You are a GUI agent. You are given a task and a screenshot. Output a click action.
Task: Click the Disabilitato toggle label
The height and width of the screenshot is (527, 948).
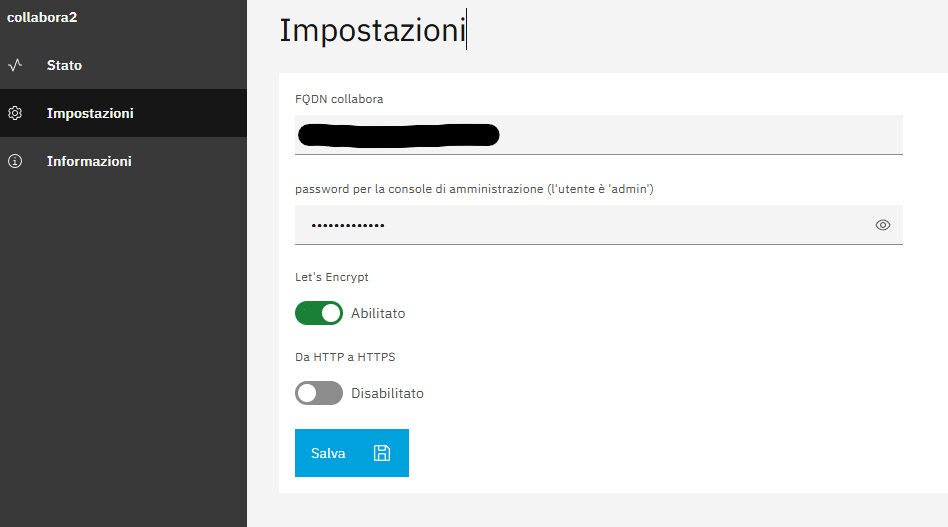[x=387, y=393]
